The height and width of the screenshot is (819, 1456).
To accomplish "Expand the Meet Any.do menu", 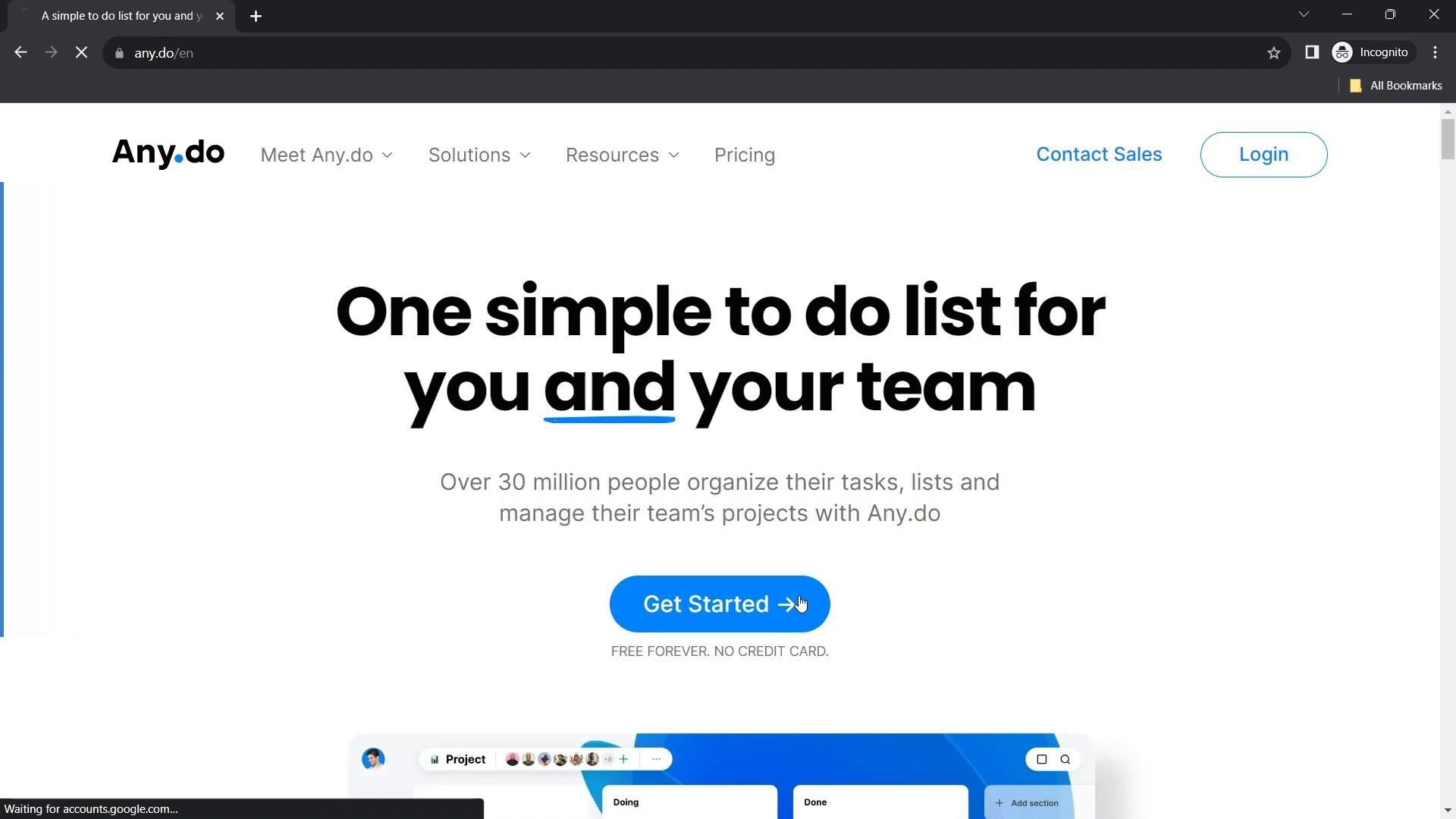I will [327, 155].
